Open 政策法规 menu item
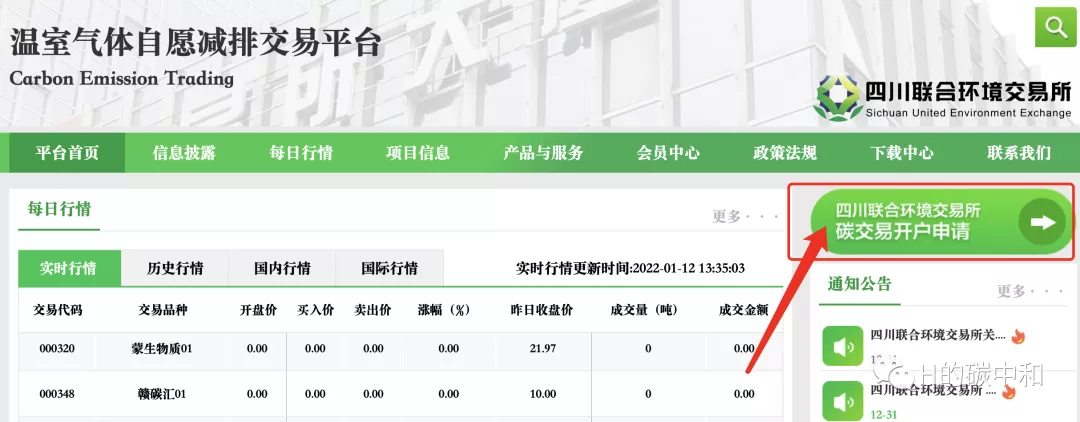 coord(785,152)
